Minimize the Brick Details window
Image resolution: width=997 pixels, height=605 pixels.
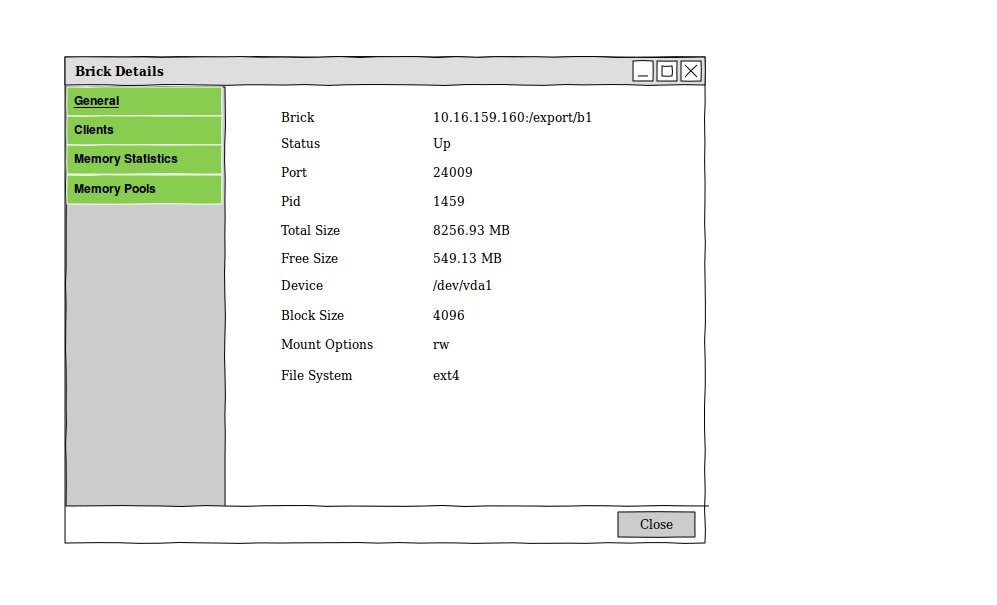[x=643, y=71]
